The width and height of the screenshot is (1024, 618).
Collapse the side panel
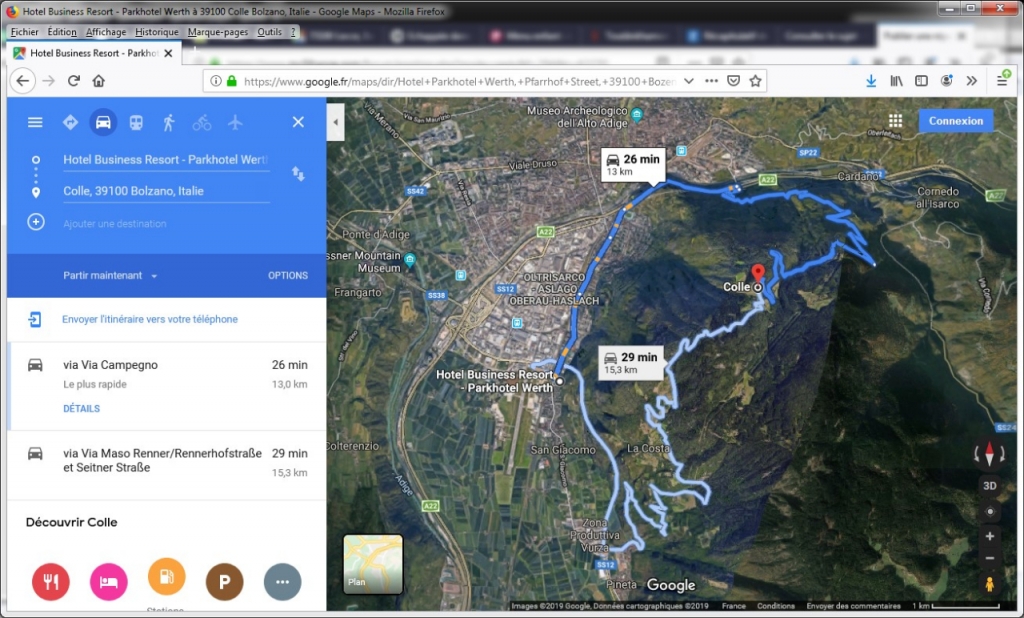pos(336,122)
